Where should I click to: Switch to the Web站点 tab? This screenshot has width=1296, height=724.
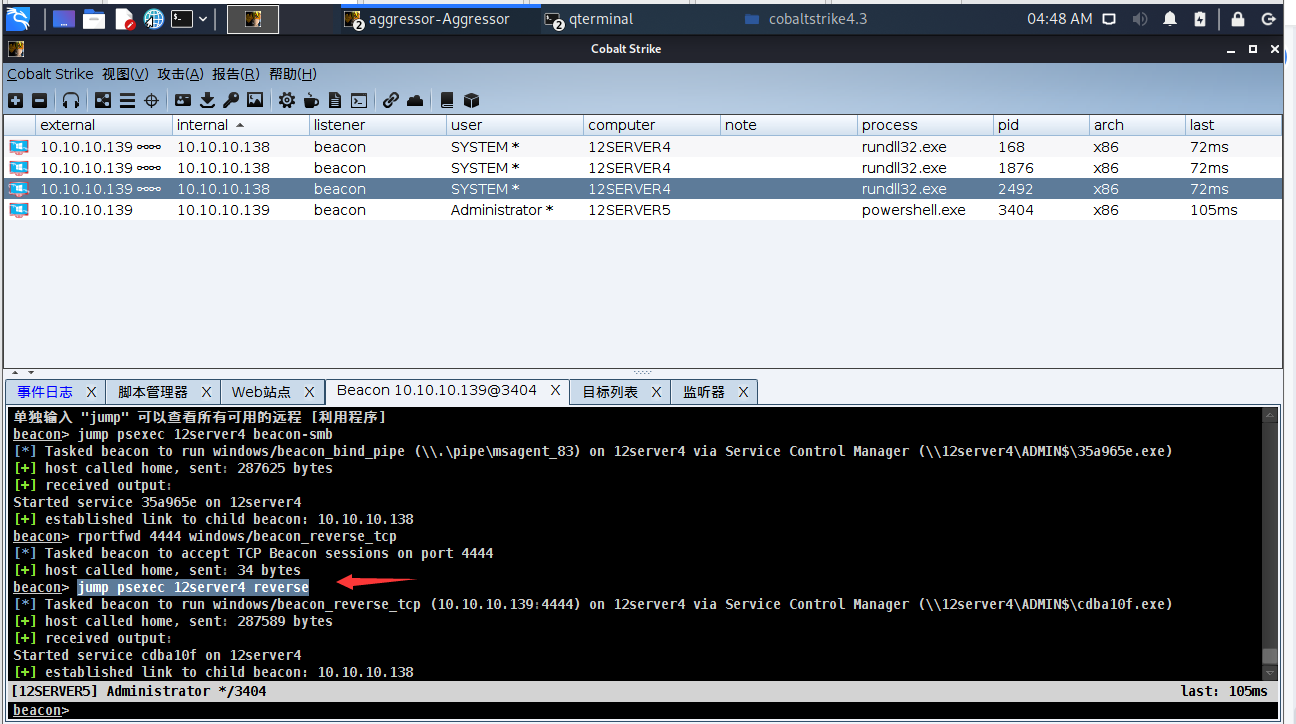pyautogui.click(x=261, y=392)
